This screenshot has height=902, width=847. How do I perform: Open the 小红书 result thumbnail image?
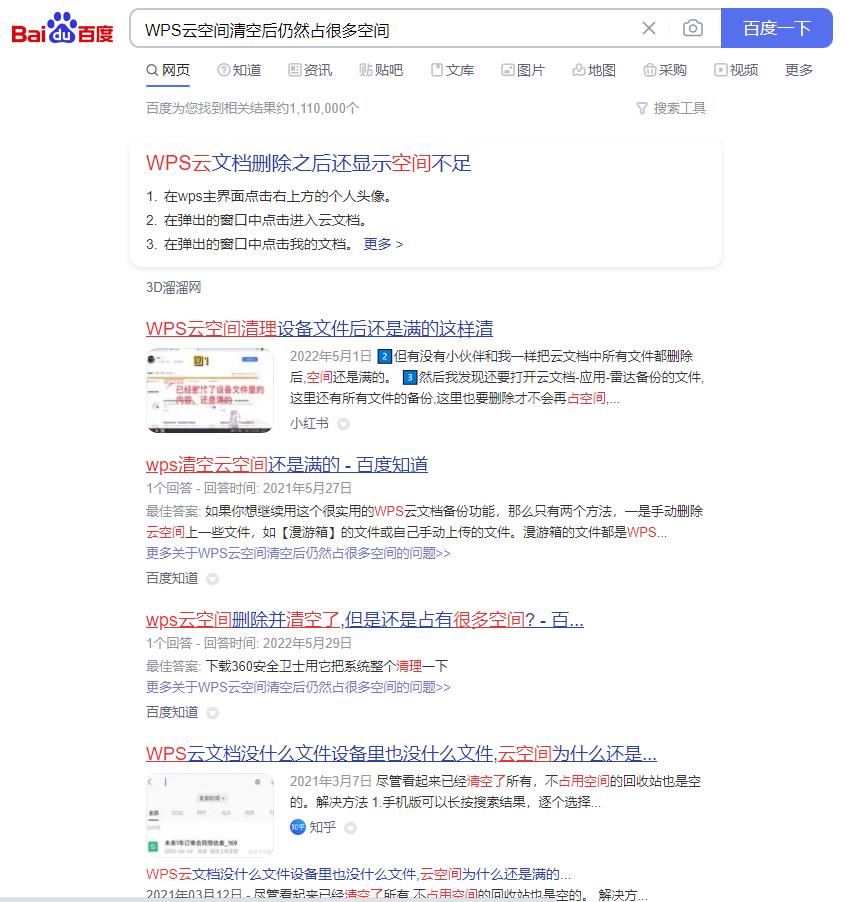[209, 390]
